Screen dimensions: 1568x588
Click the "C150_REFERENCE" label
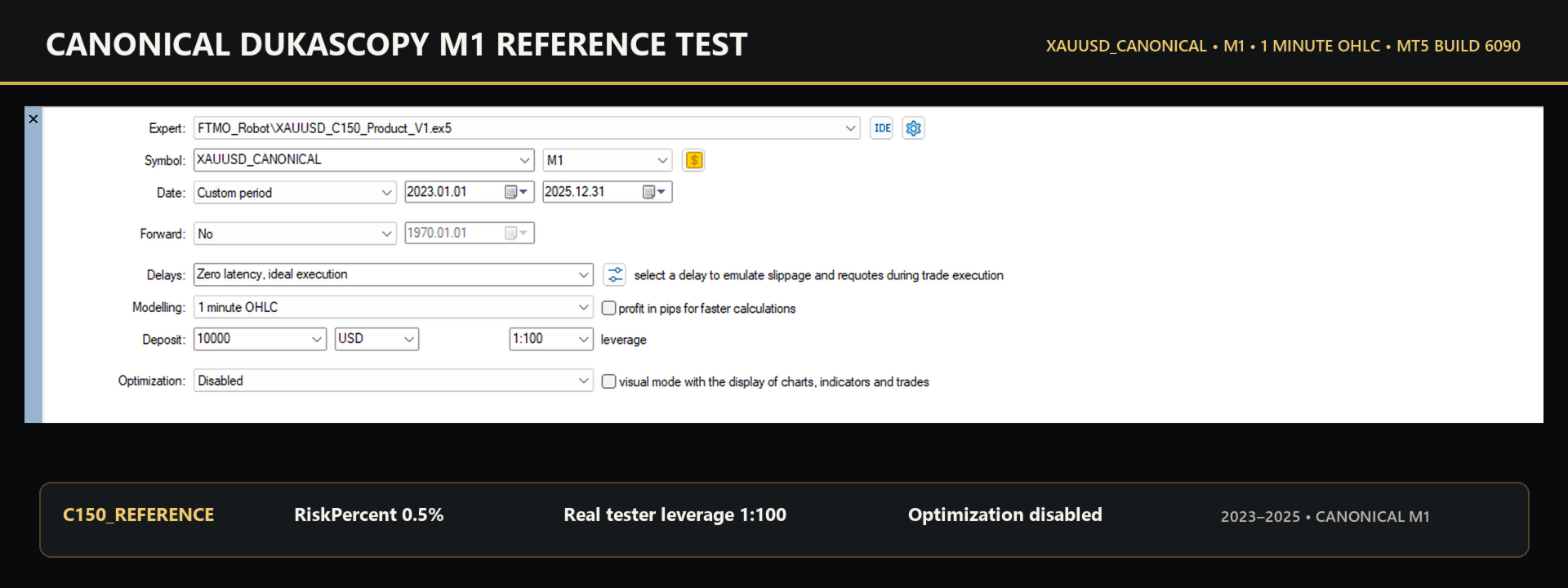pyautogui.click(x=139, y=514)
